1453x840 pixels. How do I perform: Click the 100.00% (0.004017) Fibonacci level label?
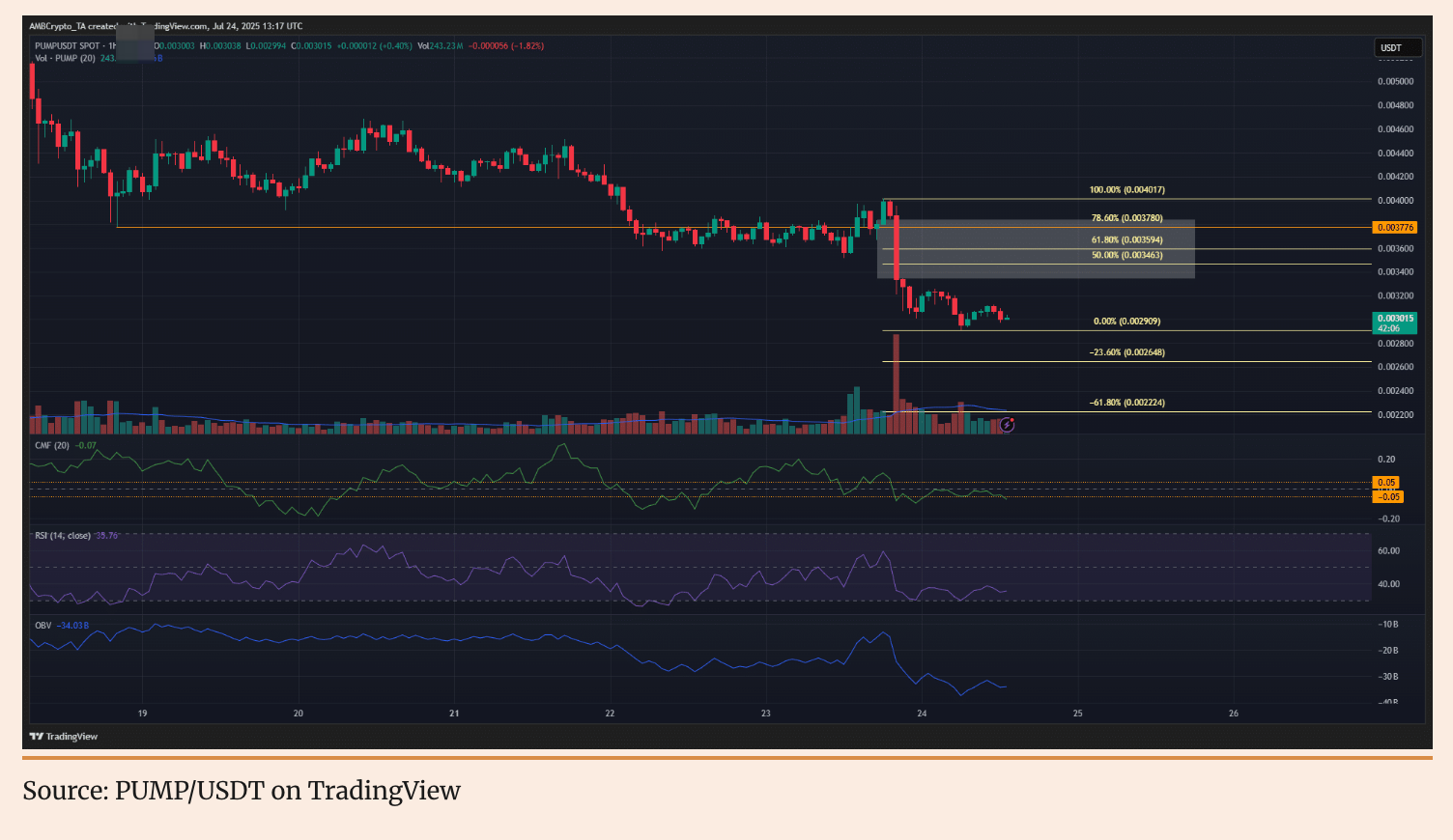1126,190
